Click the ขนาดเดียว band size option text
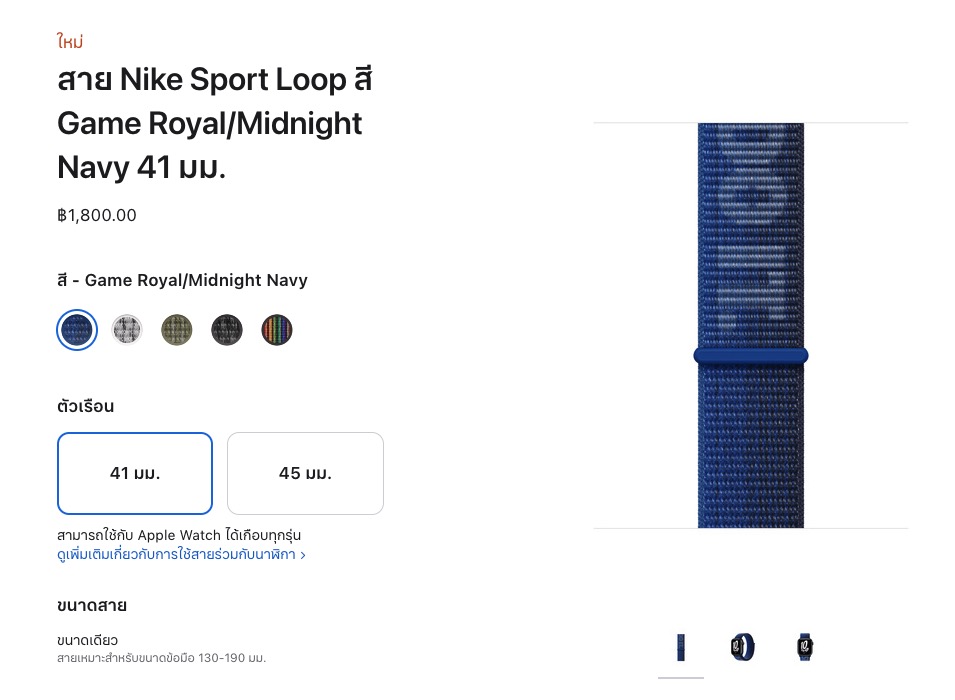This screenshot has width=955, height=700. pyautogui.click(x=88, y=640)
